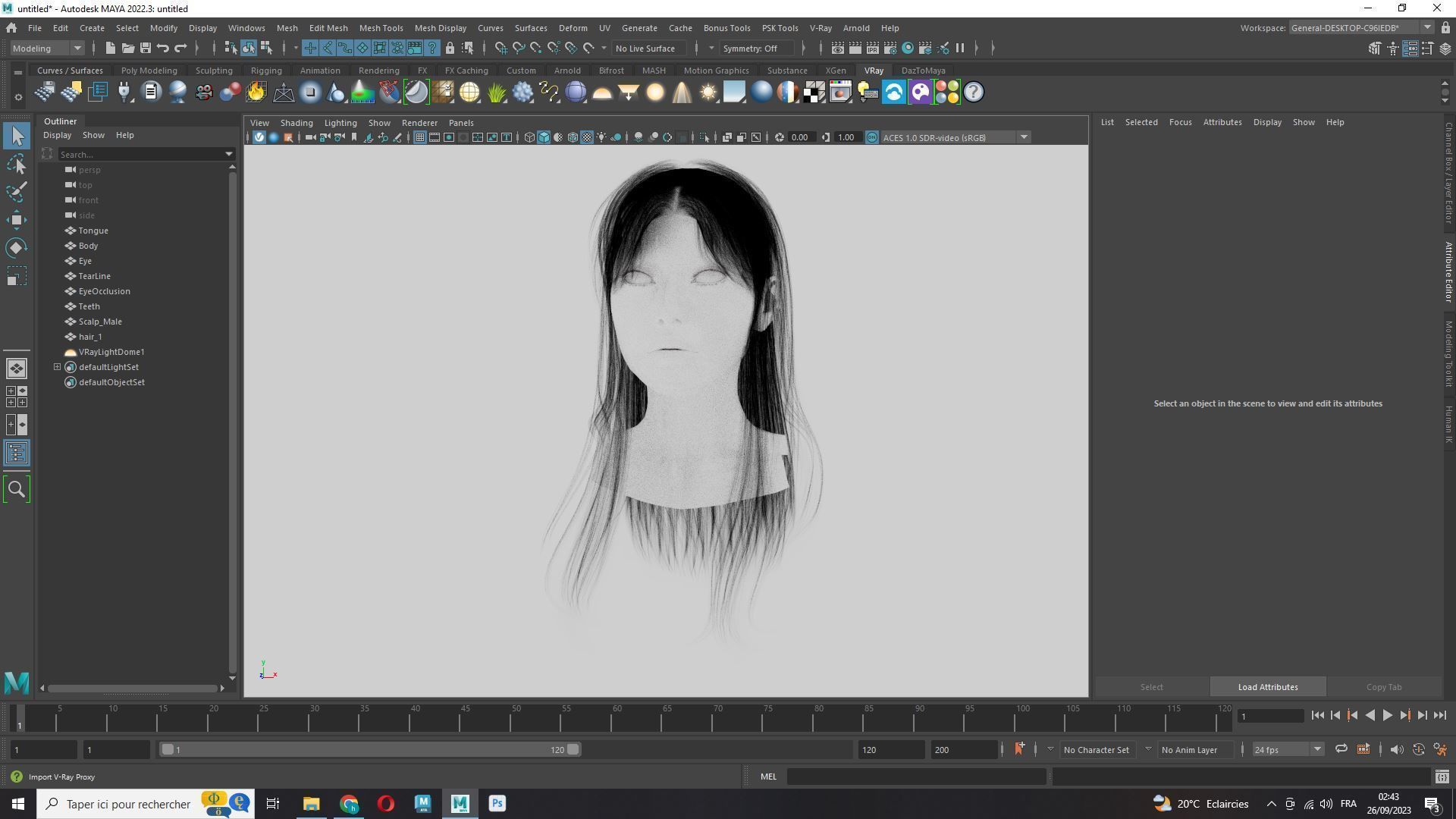Open the Mesh Tools menu
The width and height of the screenshot is (1456, 819).
coord(381,28)
